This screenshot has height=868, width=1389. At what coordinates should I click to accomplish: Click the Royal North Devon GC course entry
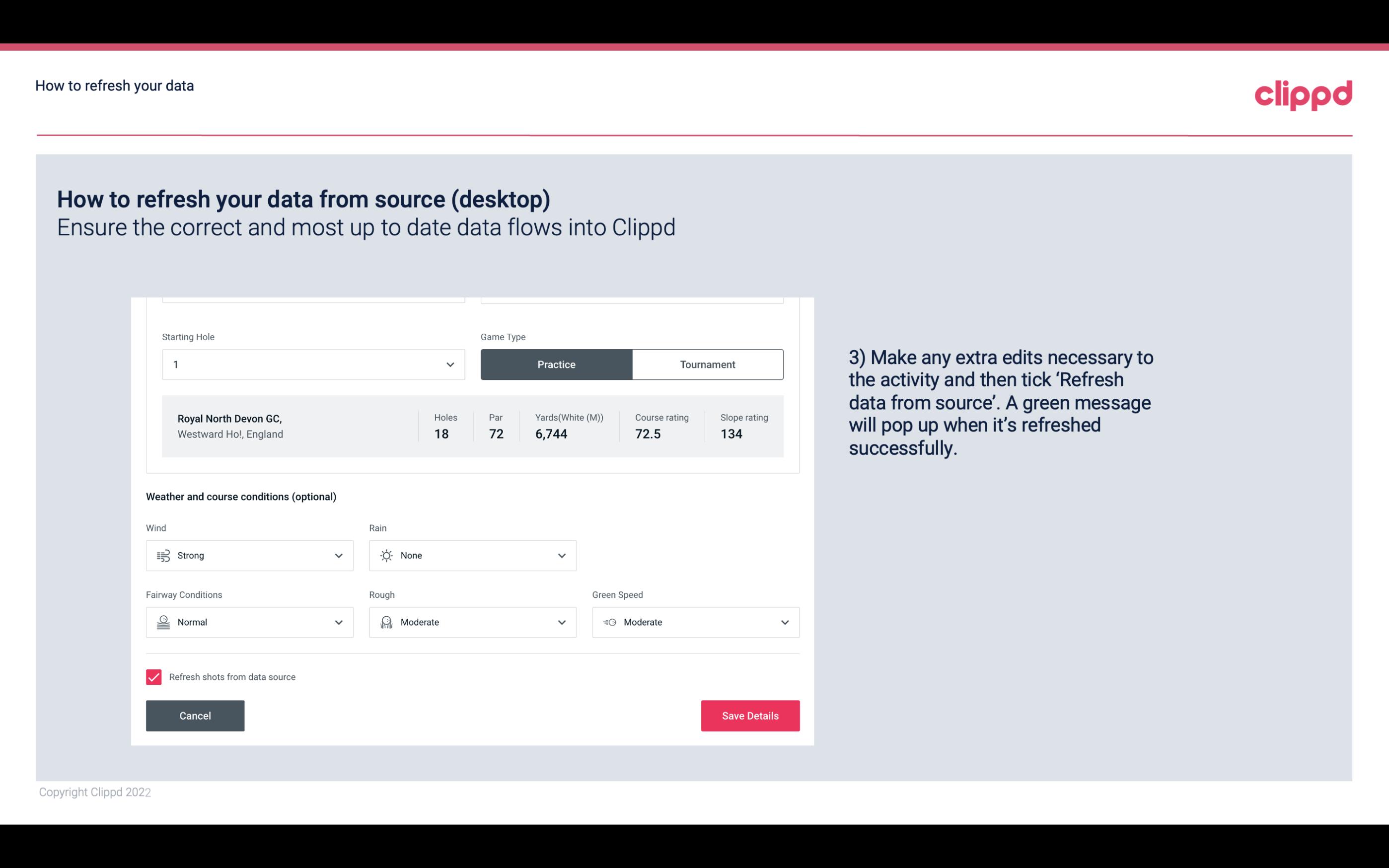(471, 425)
